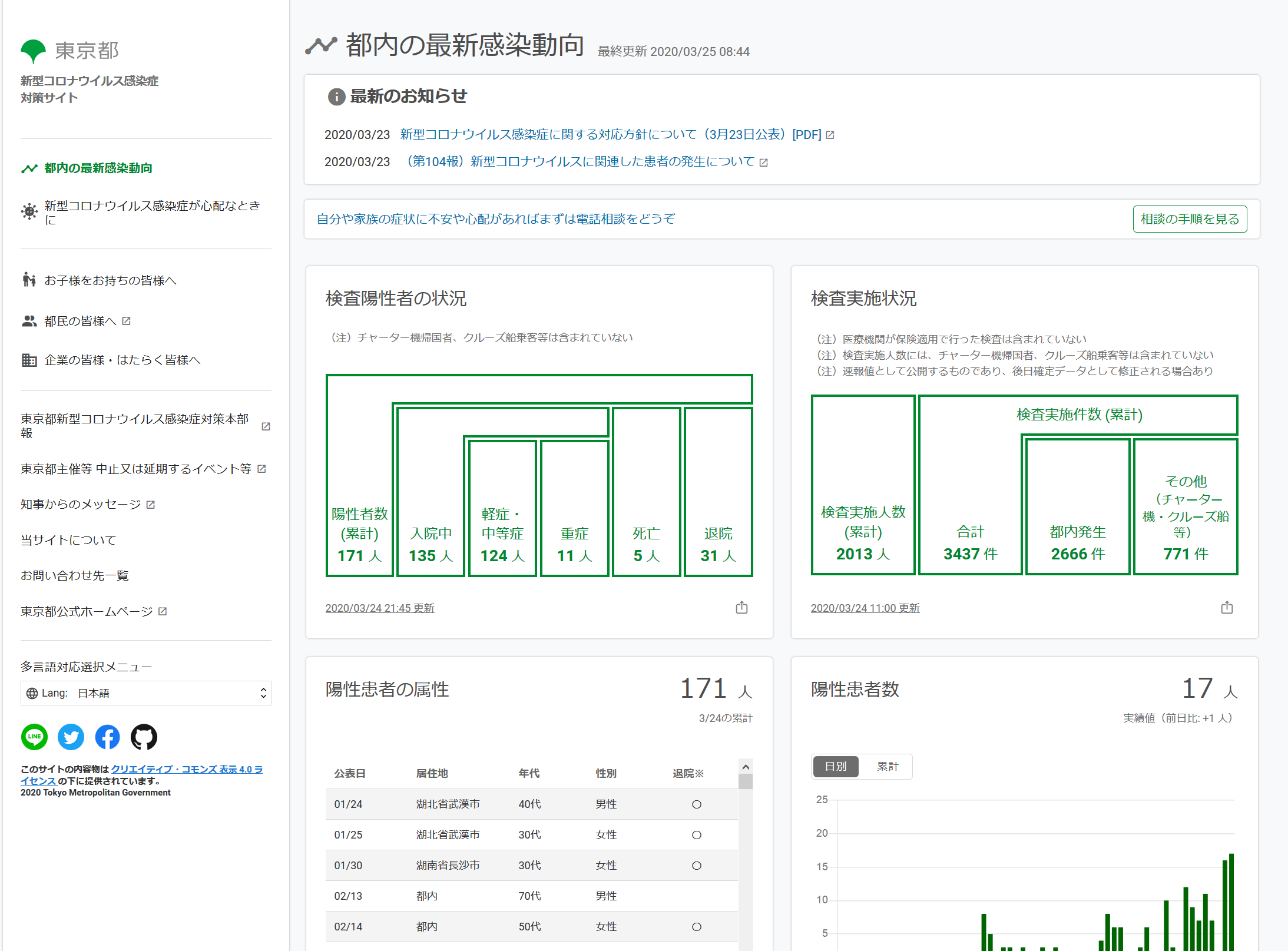Click external-link icon beside 中止又は延期するイベント等
Viewport: 1288px width, 951px height.
click(262, 469)
